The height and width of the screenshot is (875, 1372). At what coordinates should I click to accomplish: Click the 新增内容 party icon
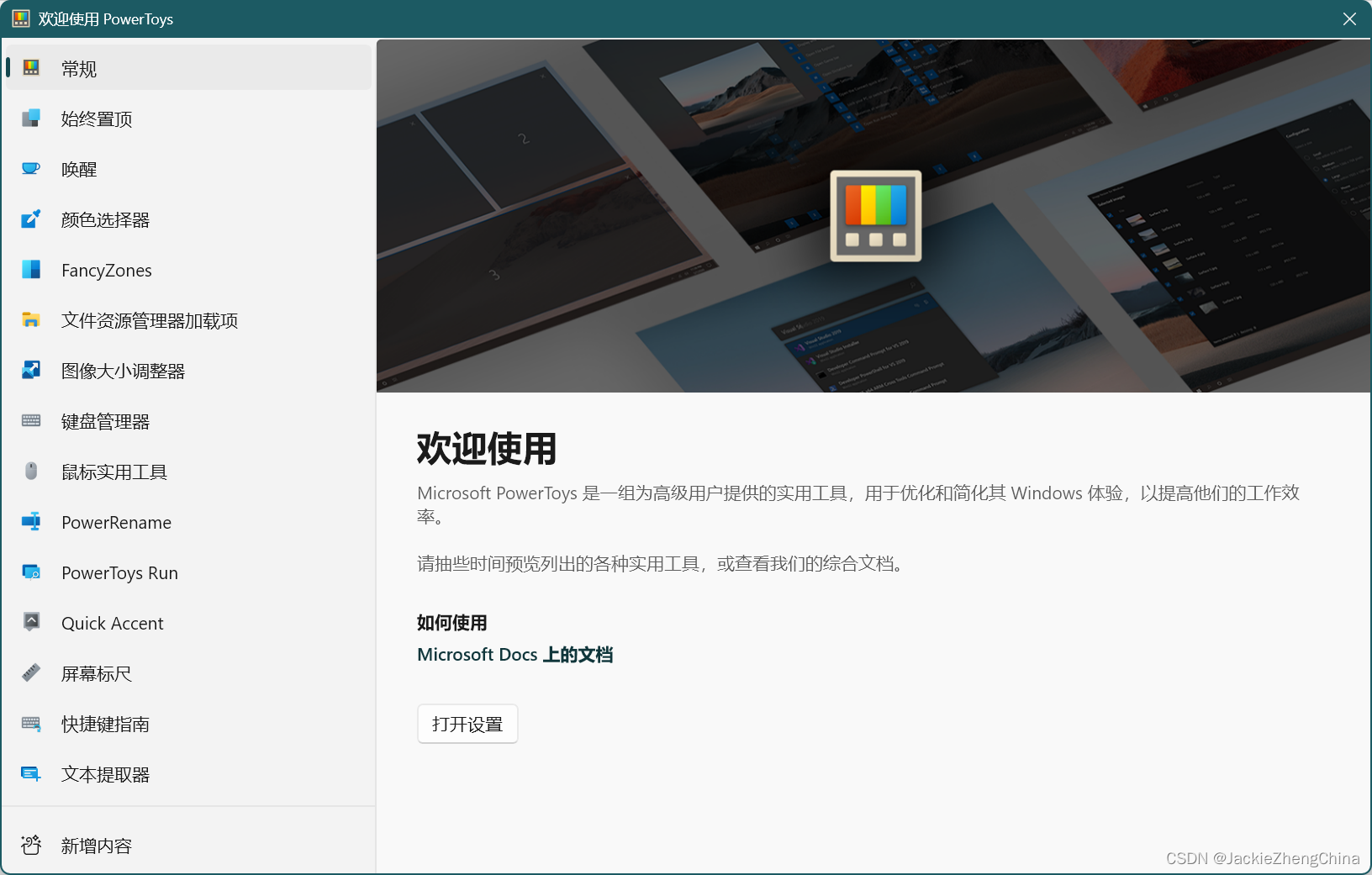[x=31, y=846]
